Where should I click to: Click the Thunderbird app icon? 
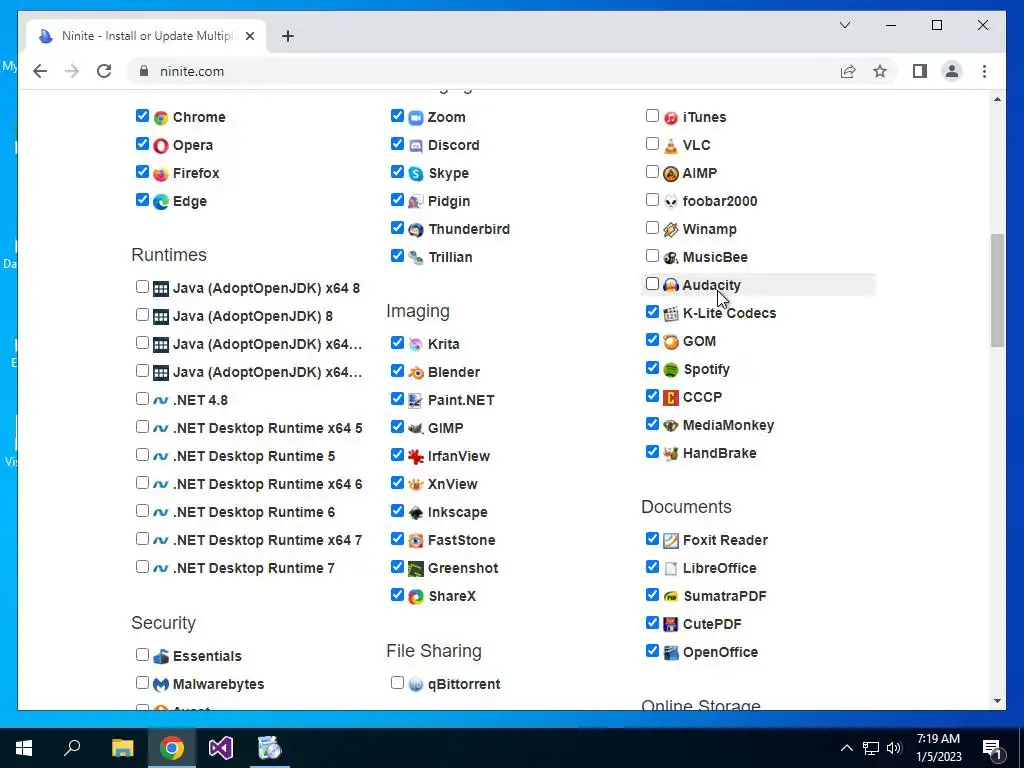coord(416,230)
